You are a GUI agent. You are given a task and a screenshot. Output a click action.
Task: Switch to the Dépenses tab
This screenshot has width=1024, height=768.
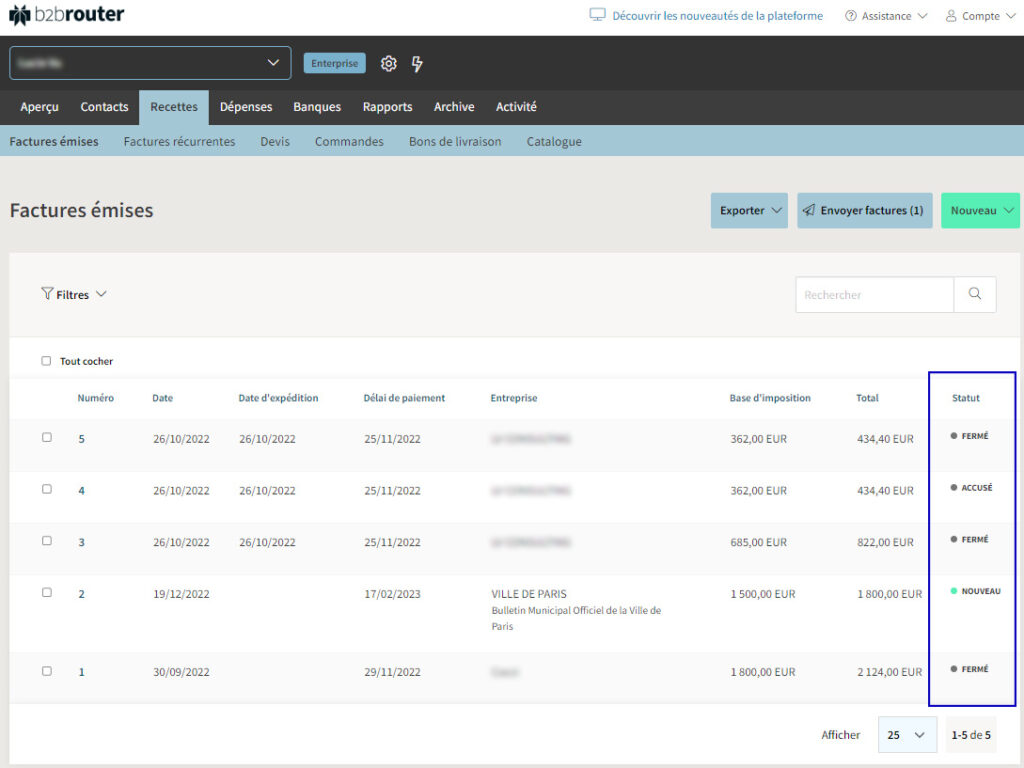tap(246, 106)
